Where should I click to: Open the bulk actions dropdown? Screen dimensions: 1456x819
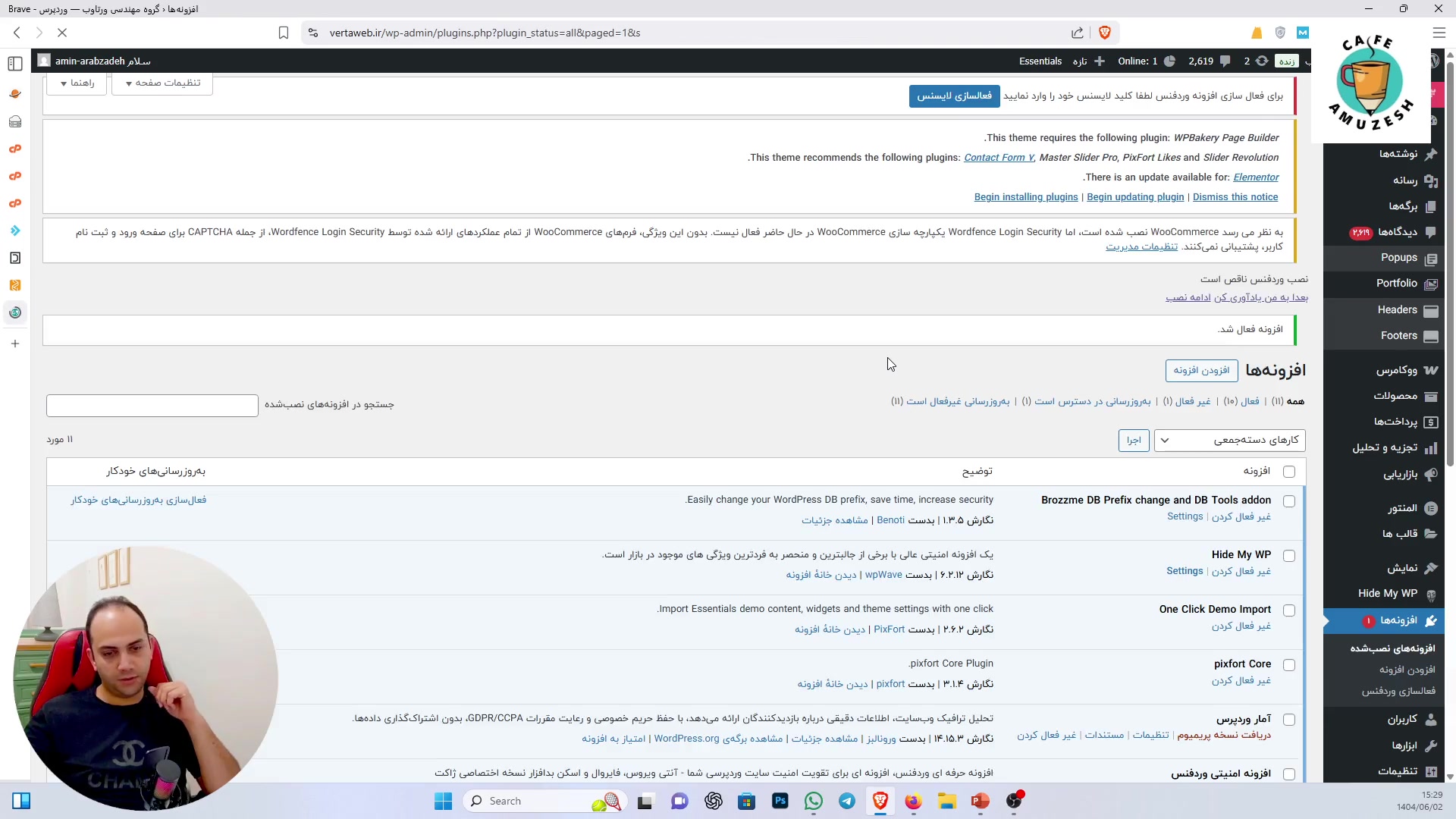(x=1229, y=441)
